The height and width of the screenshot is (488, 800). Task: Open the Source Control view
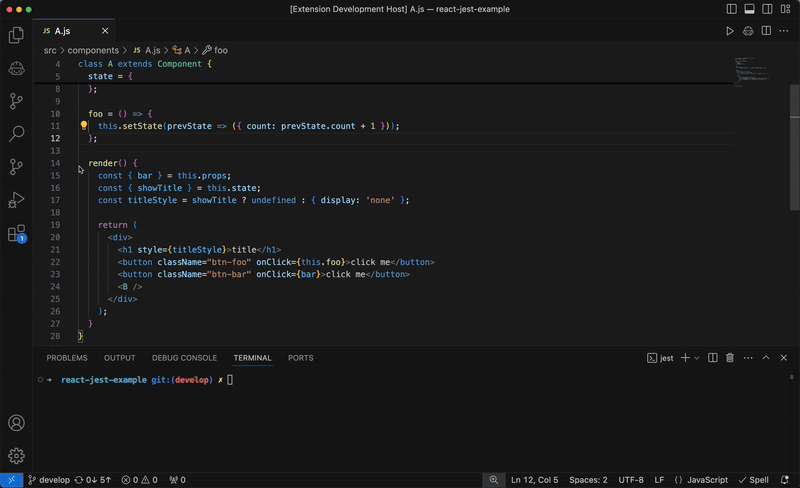pyautogui.click(x=16, y=101)
